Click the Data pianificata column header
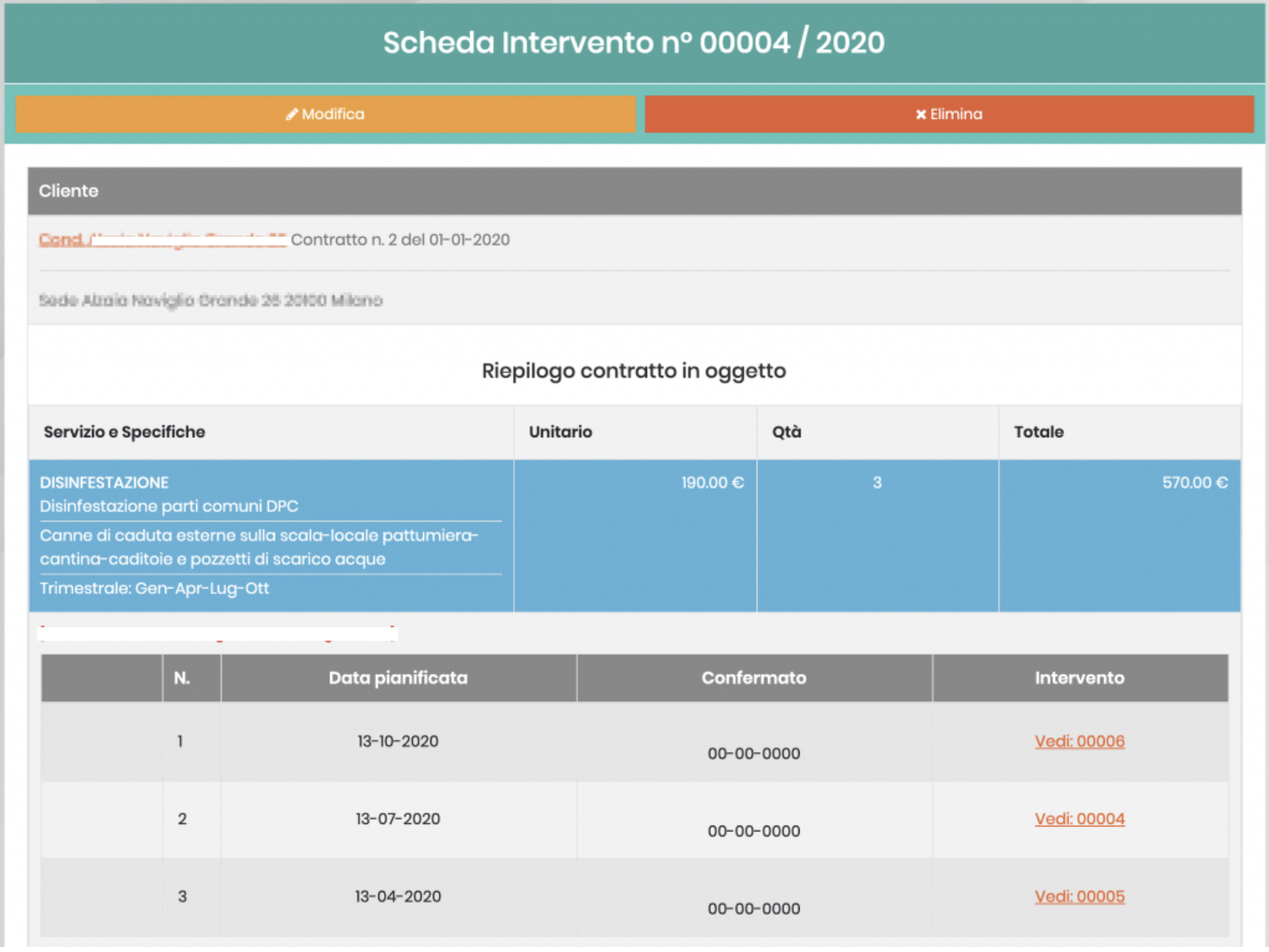Image resolution: width=1269 pixels, height=952 pixels. click(398, 678)
